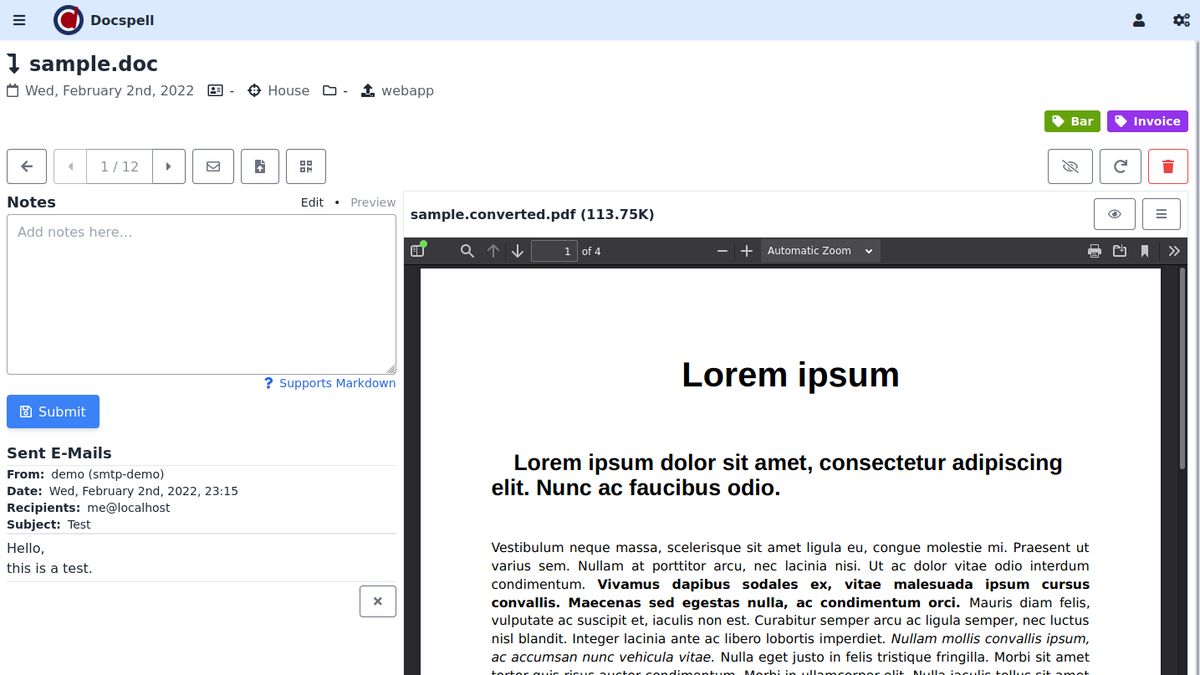Viewport: 1200px width, 675px height.
Task: Open the user profile menu
Action: pyautogui.click(x=1138, y=20)
